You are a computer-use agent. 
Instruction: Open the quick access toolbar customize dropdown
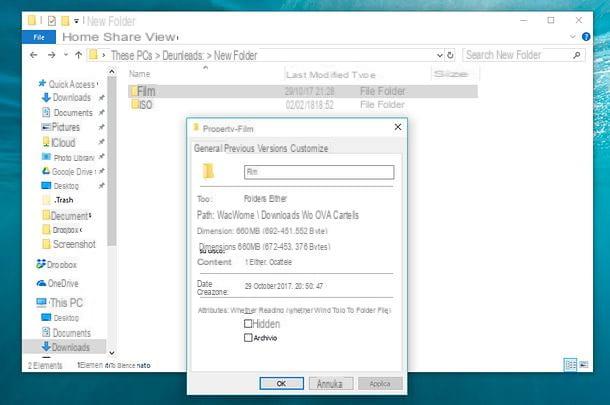pos(76,21)
